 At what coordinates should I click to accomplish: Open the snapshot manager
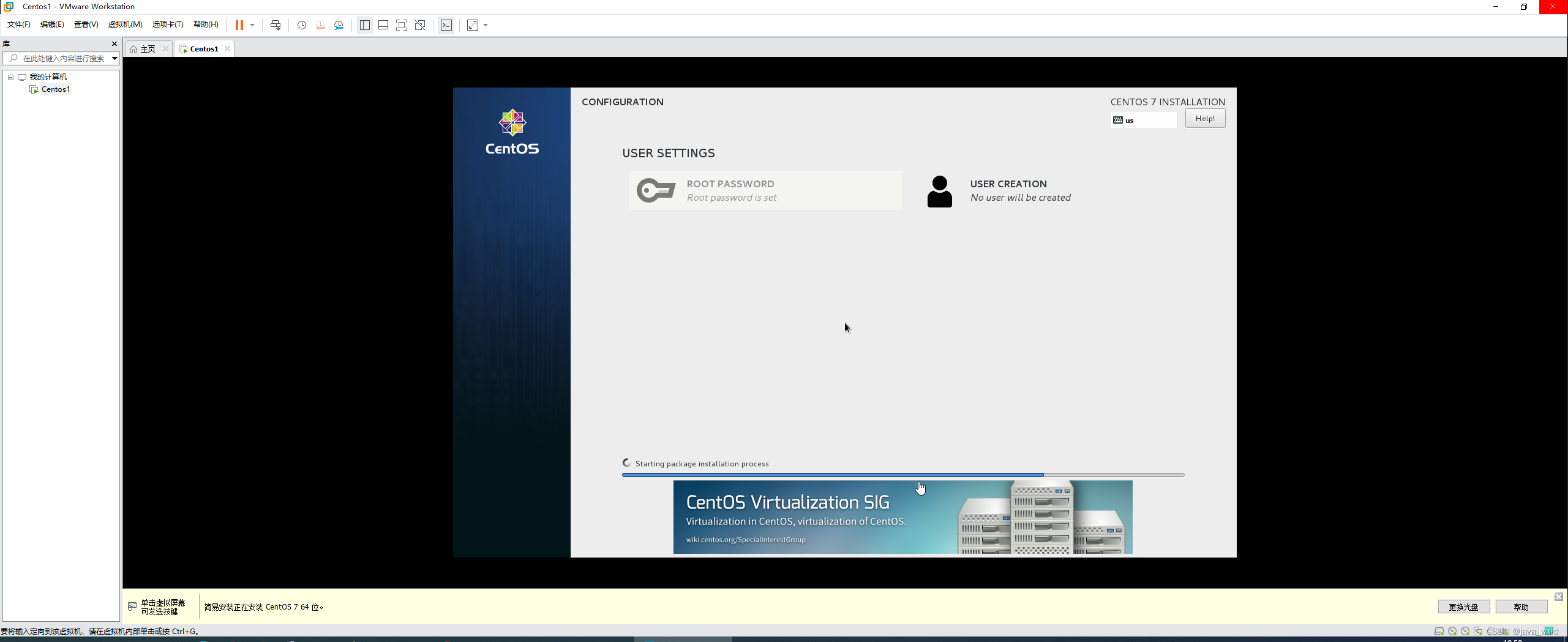[x=339, y=25]
